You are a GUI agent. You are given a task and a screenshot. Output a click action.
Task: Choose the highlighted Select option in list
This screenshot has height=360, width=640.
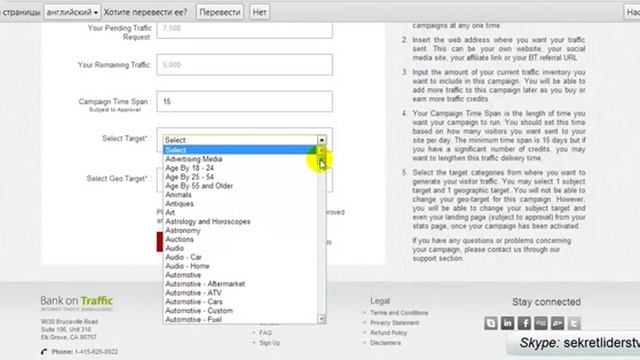coord(240,150)
